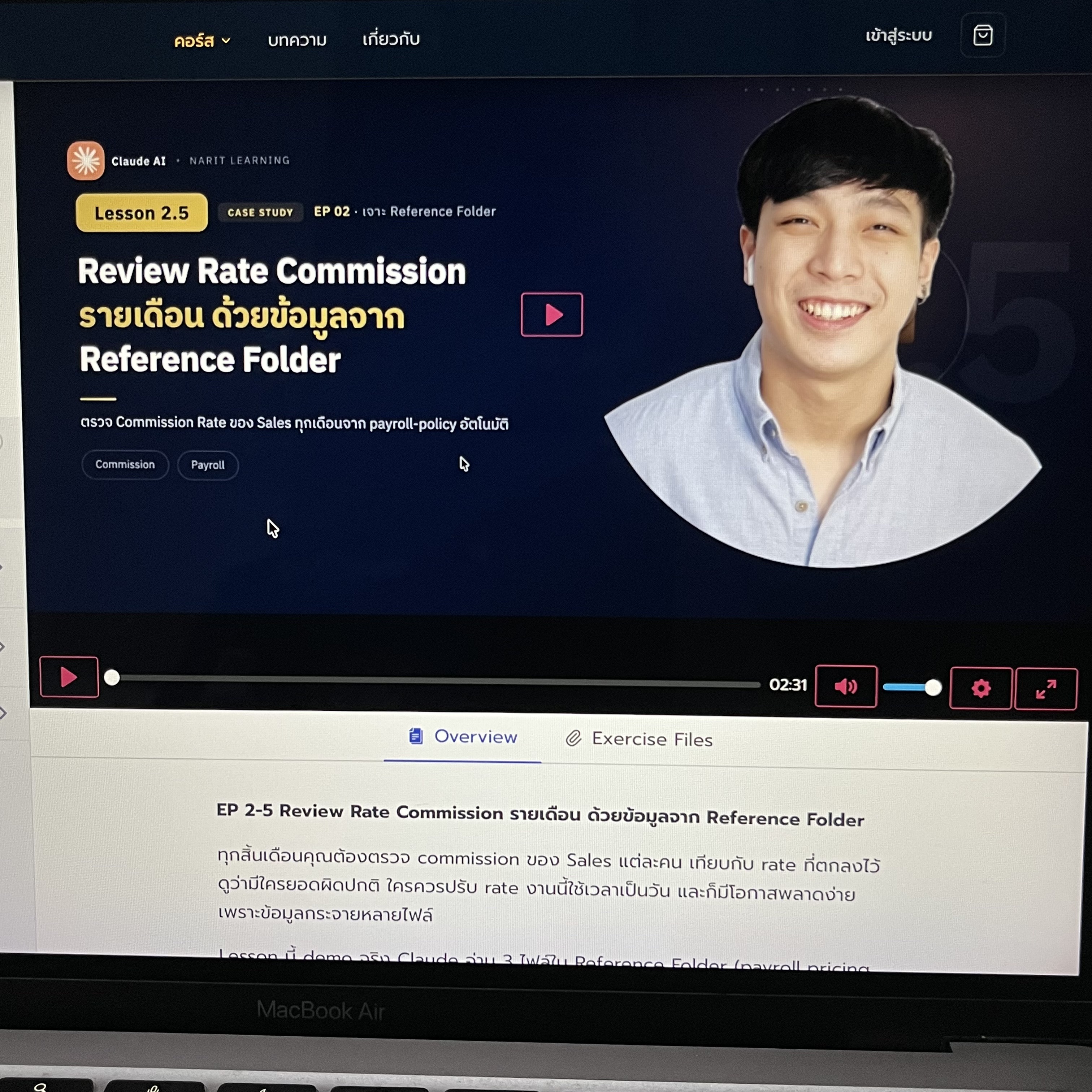Click the EP 2-5 Review Rate Commission heading
This screenshot has width=1092, height=1092.
point(540,816)
